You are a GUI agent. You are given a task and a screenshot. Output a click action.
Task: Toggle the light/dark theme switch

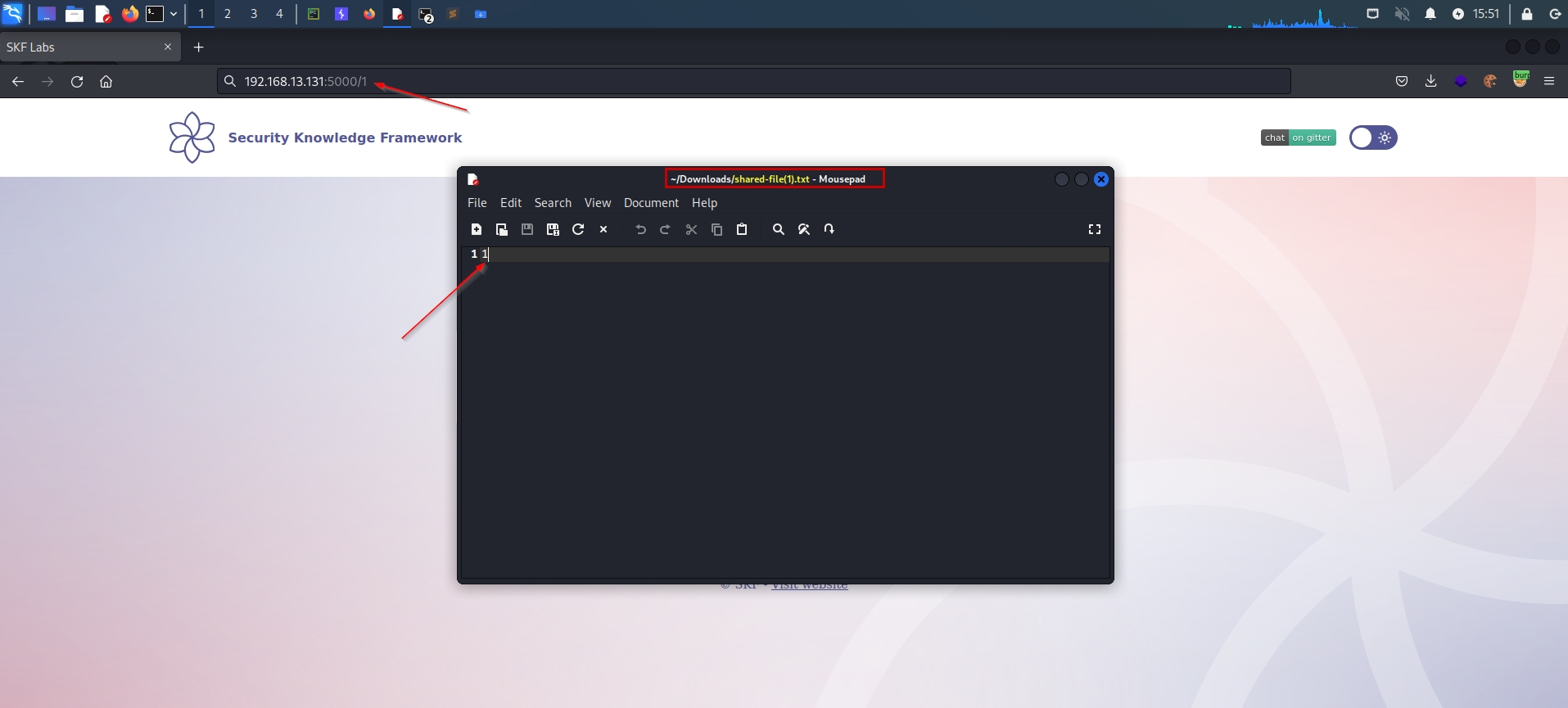coord(1373,138)
